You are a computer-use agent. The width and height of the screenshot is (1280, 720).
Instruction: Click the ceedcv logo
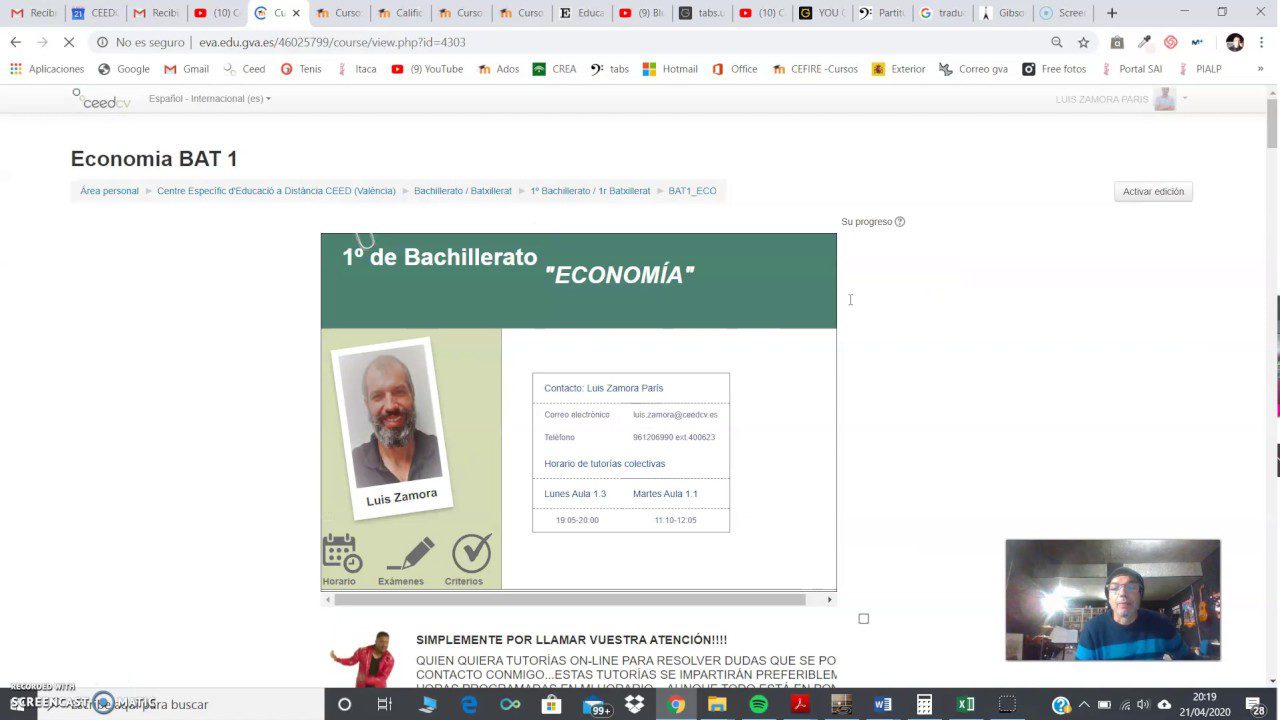coord(102,99)
